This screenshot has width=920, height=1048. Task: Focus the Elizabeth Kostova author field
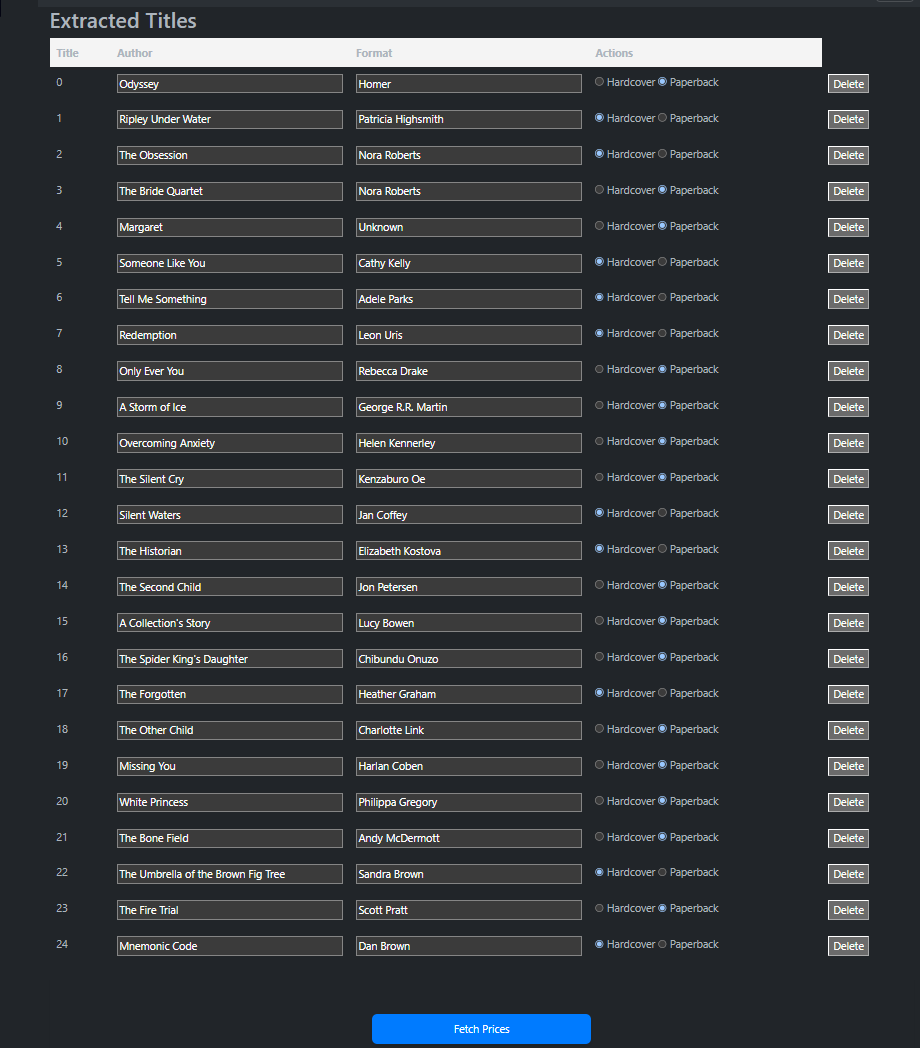tap(469, 551)
